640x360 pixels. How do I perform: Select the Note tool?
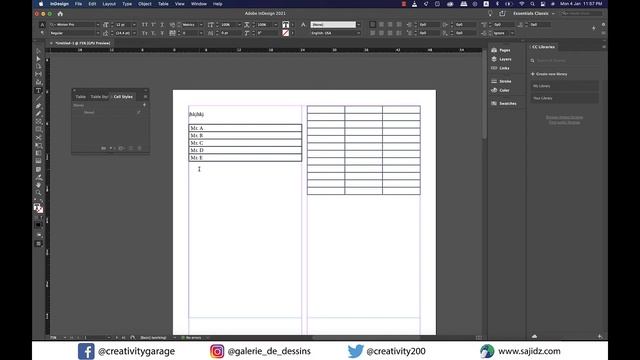38,169
